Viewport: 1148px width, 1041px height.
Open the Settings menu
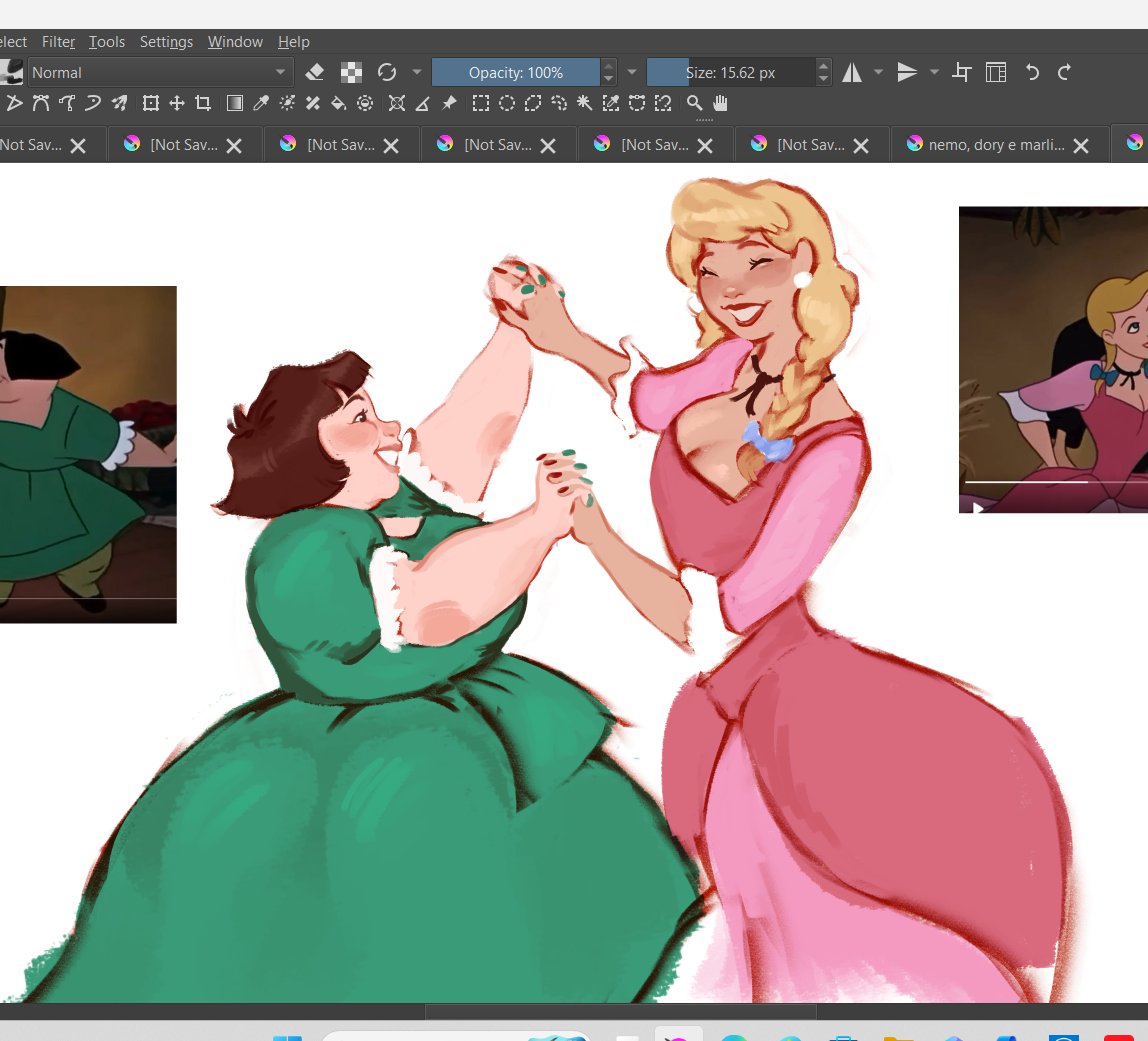coord(166,42)
